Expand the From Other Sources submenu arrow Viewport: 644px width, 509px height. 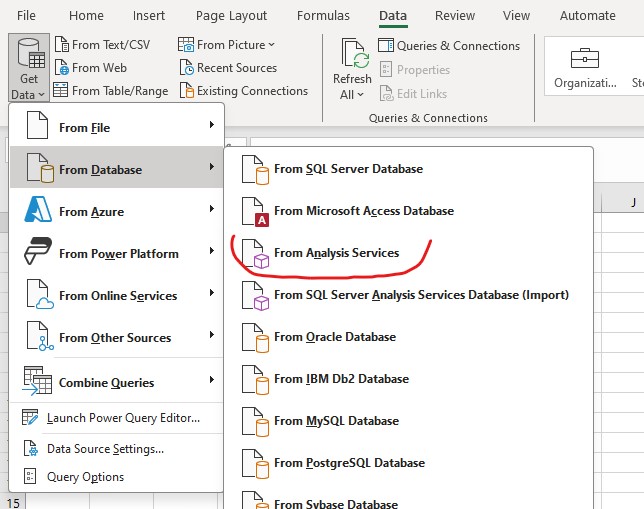coord(212,334)
